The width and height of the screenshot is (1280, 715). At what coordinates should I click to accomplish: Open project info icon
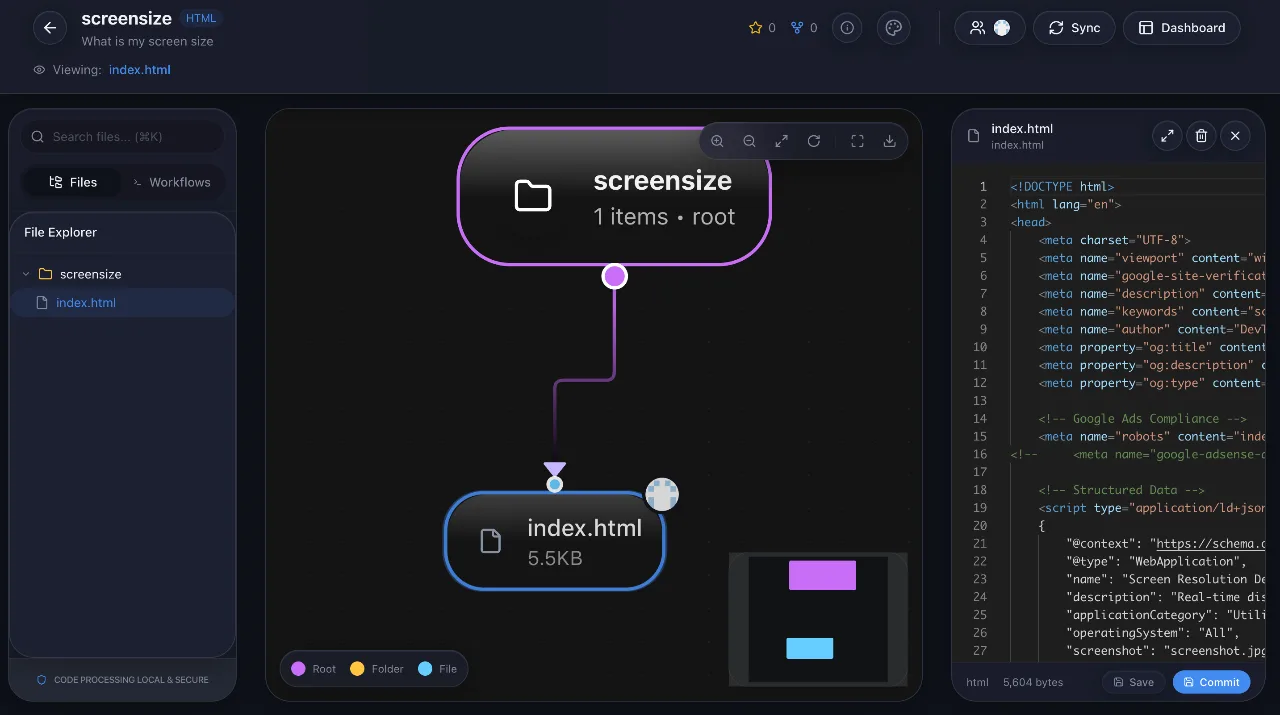tap(847, 28)
